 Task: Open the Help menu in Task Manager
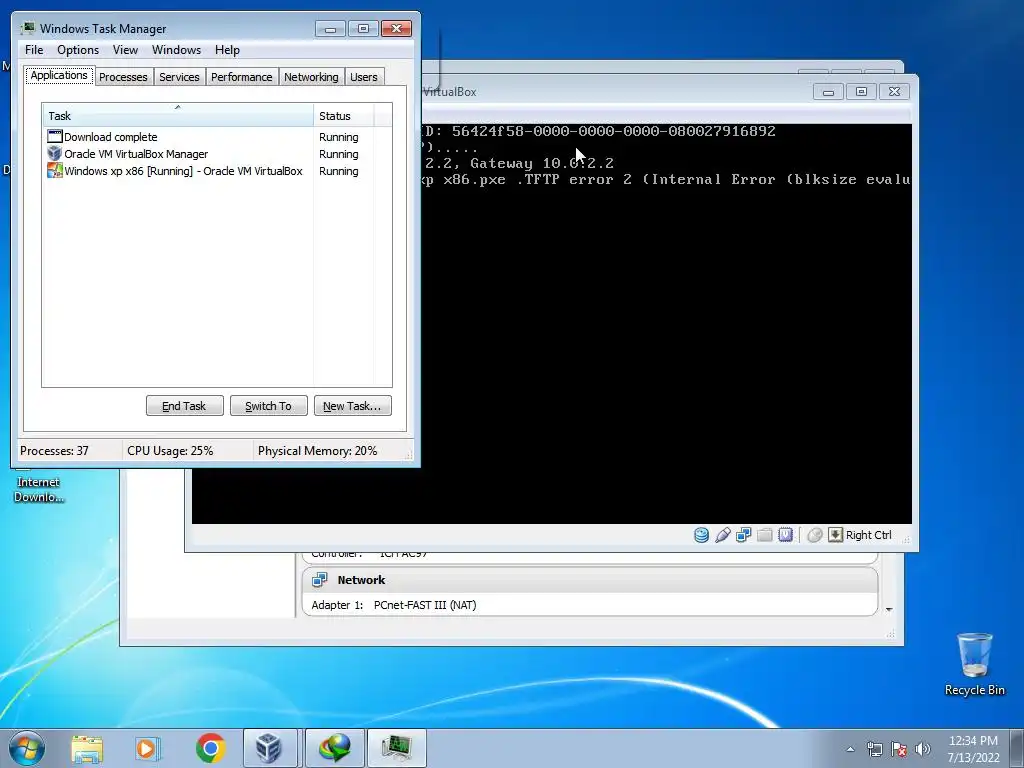pos(227,50)
